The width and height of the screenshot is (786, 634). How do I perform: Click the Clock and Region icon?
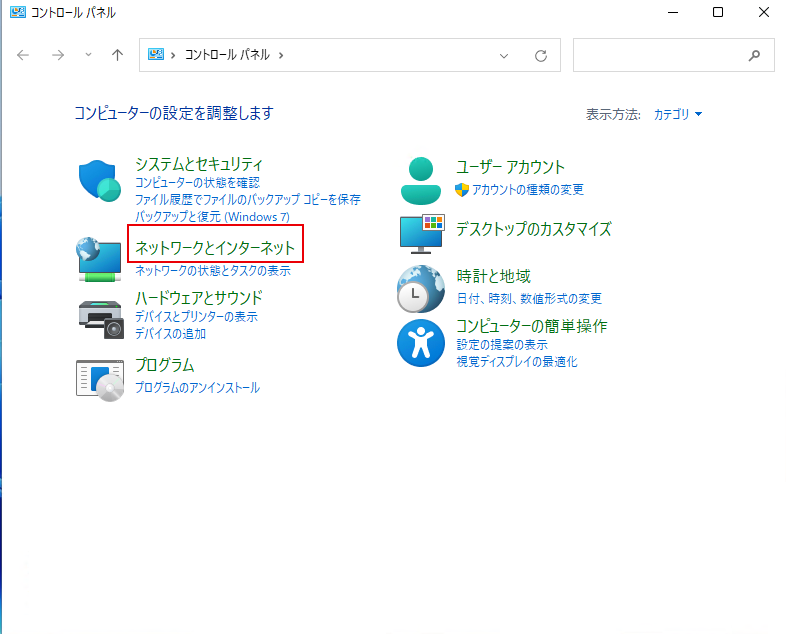click(421, 289)
